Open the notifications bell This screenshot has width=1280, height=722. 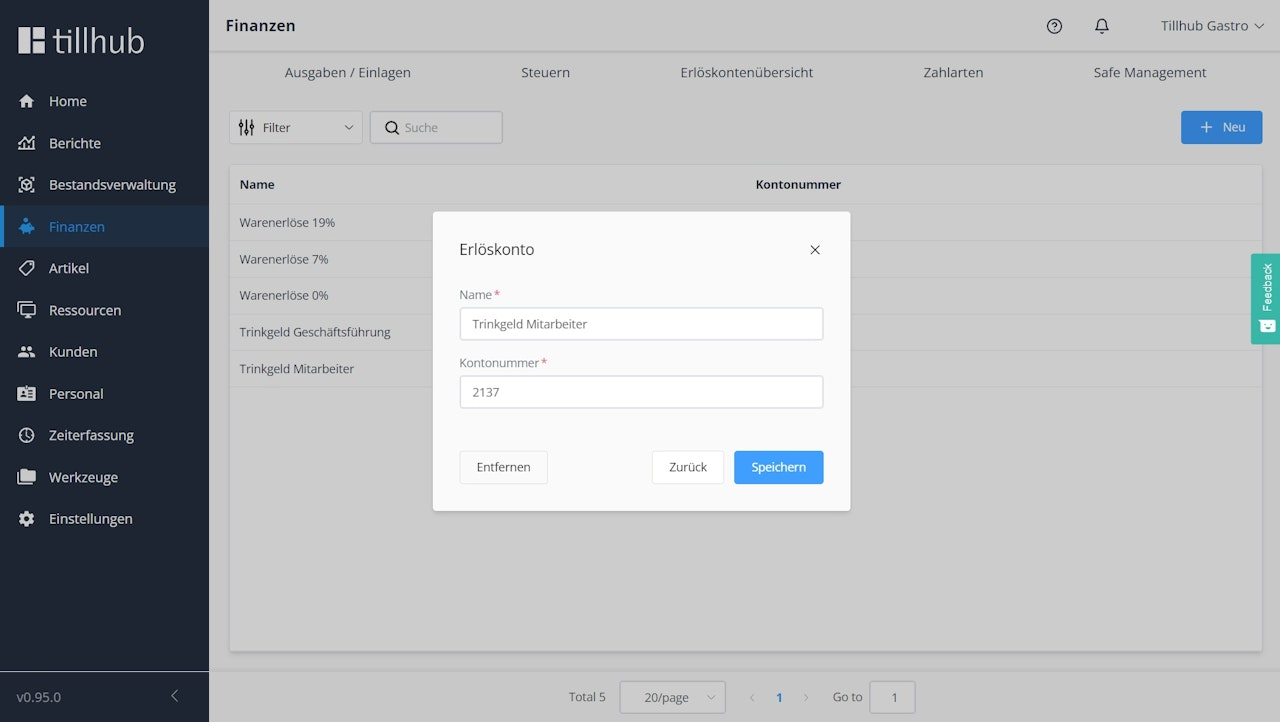[x=1102, y=26]
